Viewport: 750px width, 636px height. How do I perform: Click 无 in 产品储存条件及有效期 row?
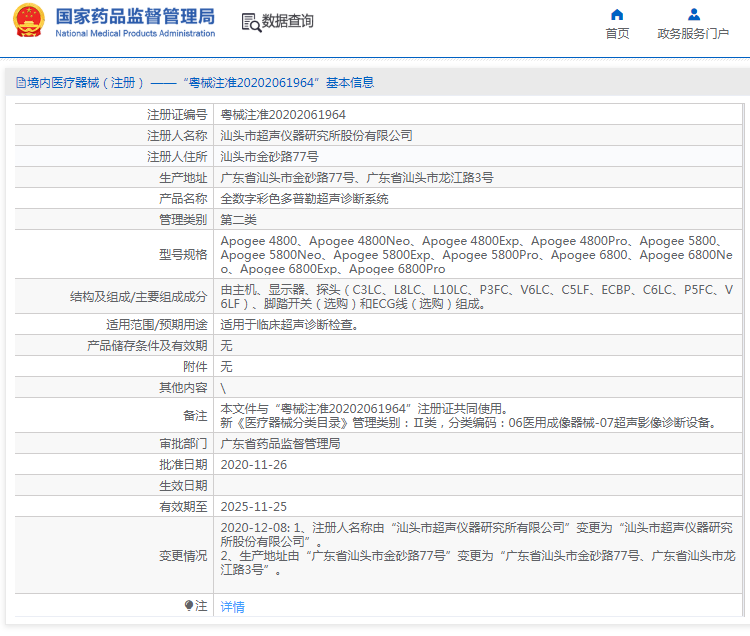226,346
